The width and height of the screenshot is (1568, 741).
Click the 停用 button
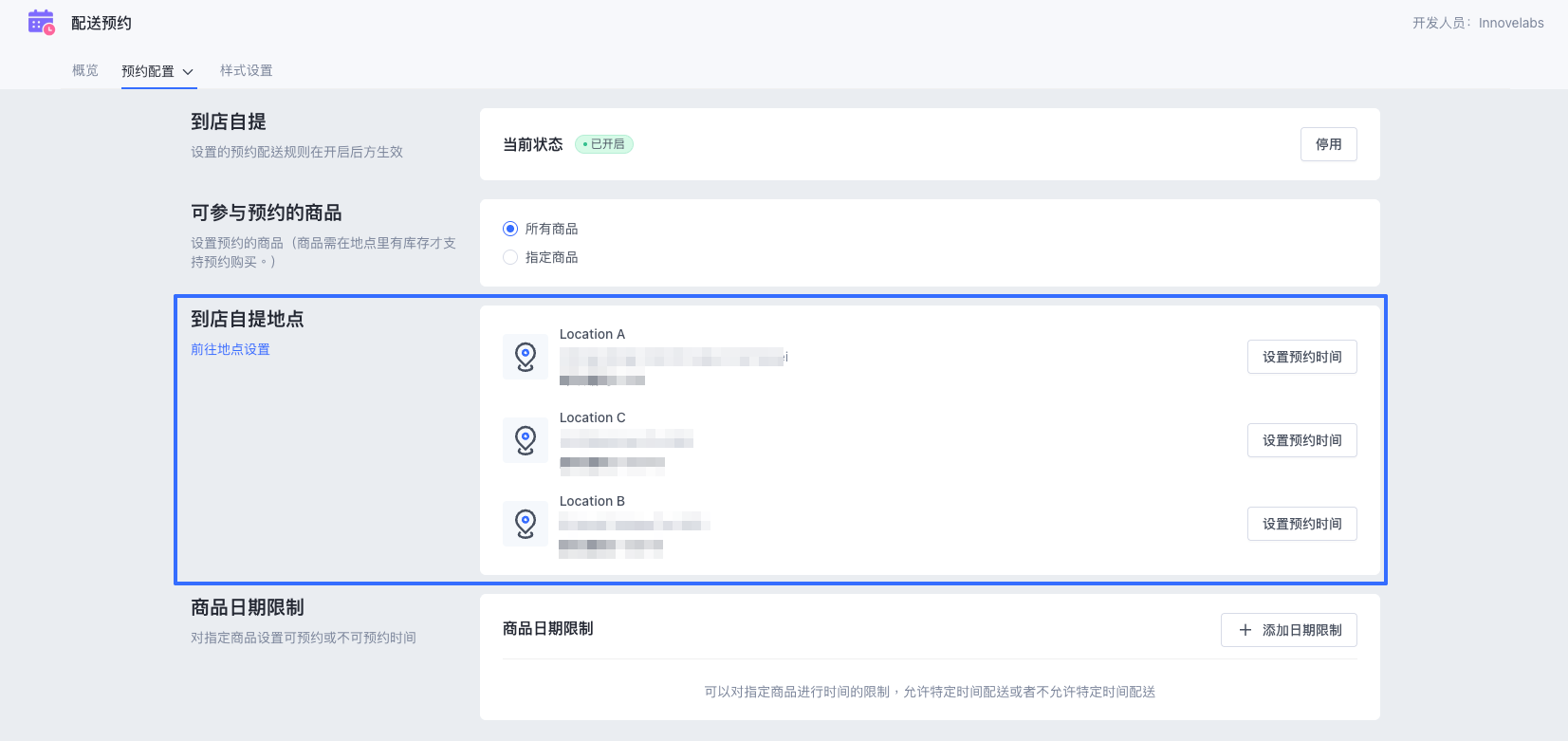[1329, 144]
